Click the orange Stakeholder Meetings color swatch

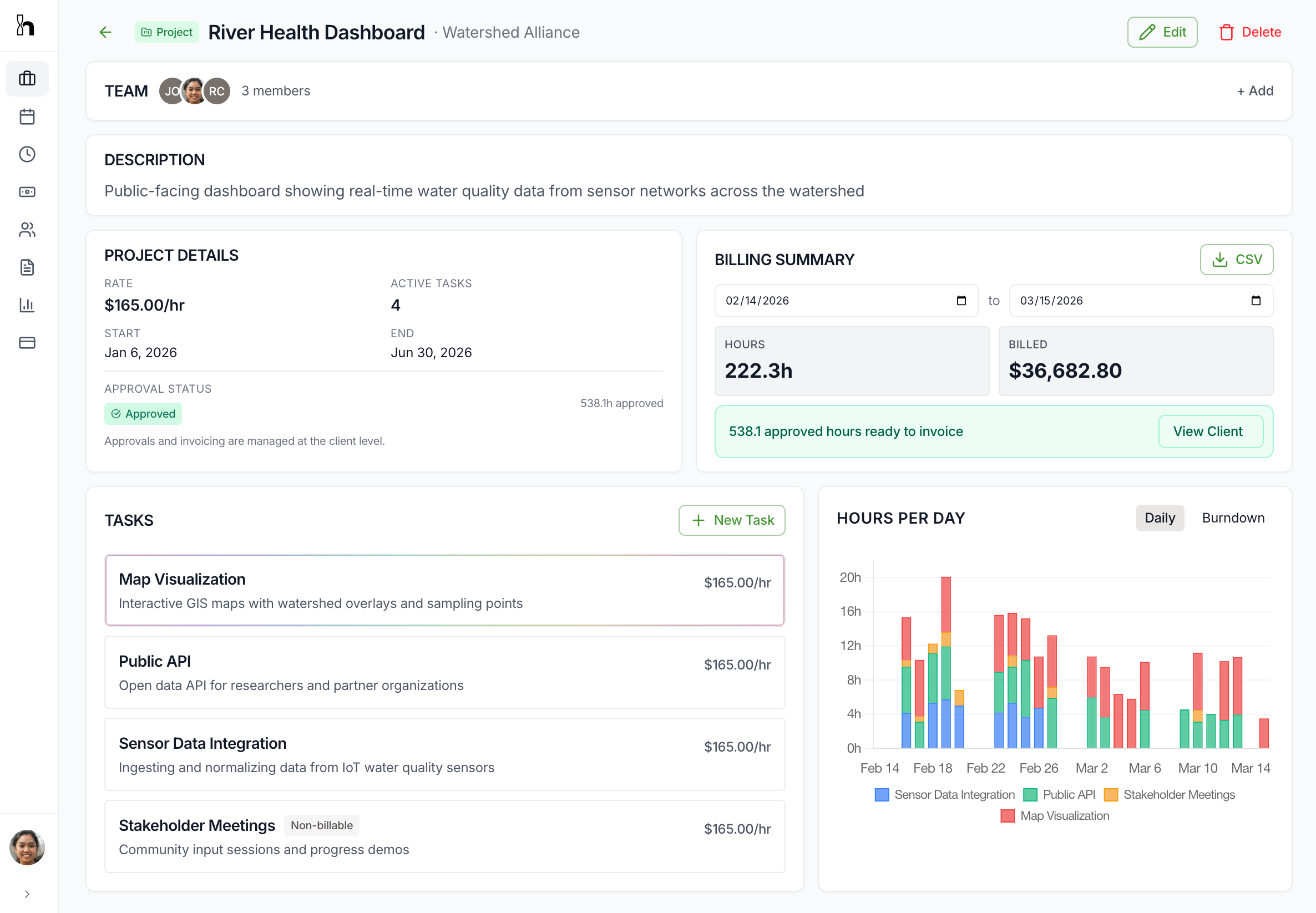(1112, 794)
